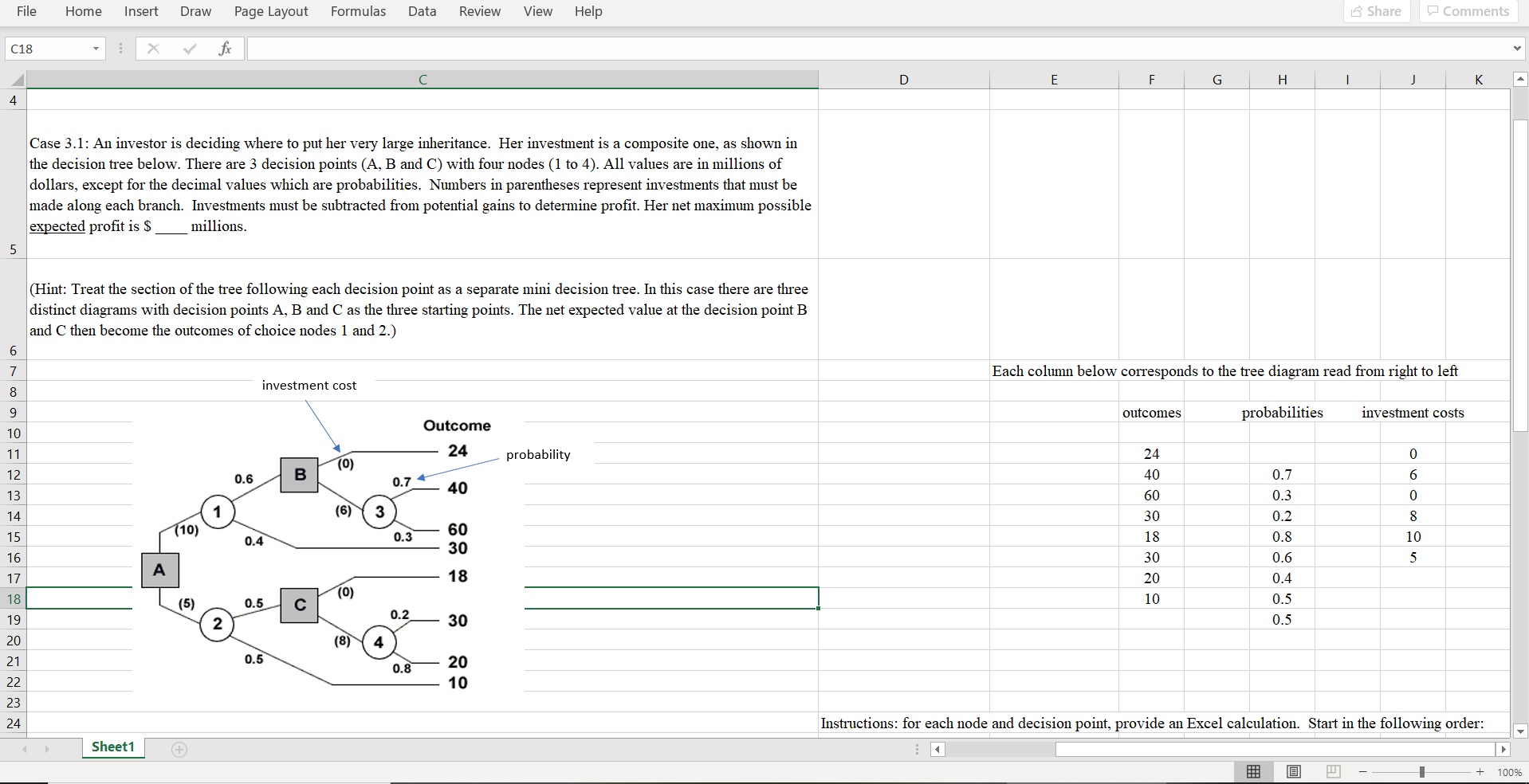The width and height of the screenshot is (1529, 784).
Task: Click the Zoom Out minus icon
Action: tap(1362, 771)
